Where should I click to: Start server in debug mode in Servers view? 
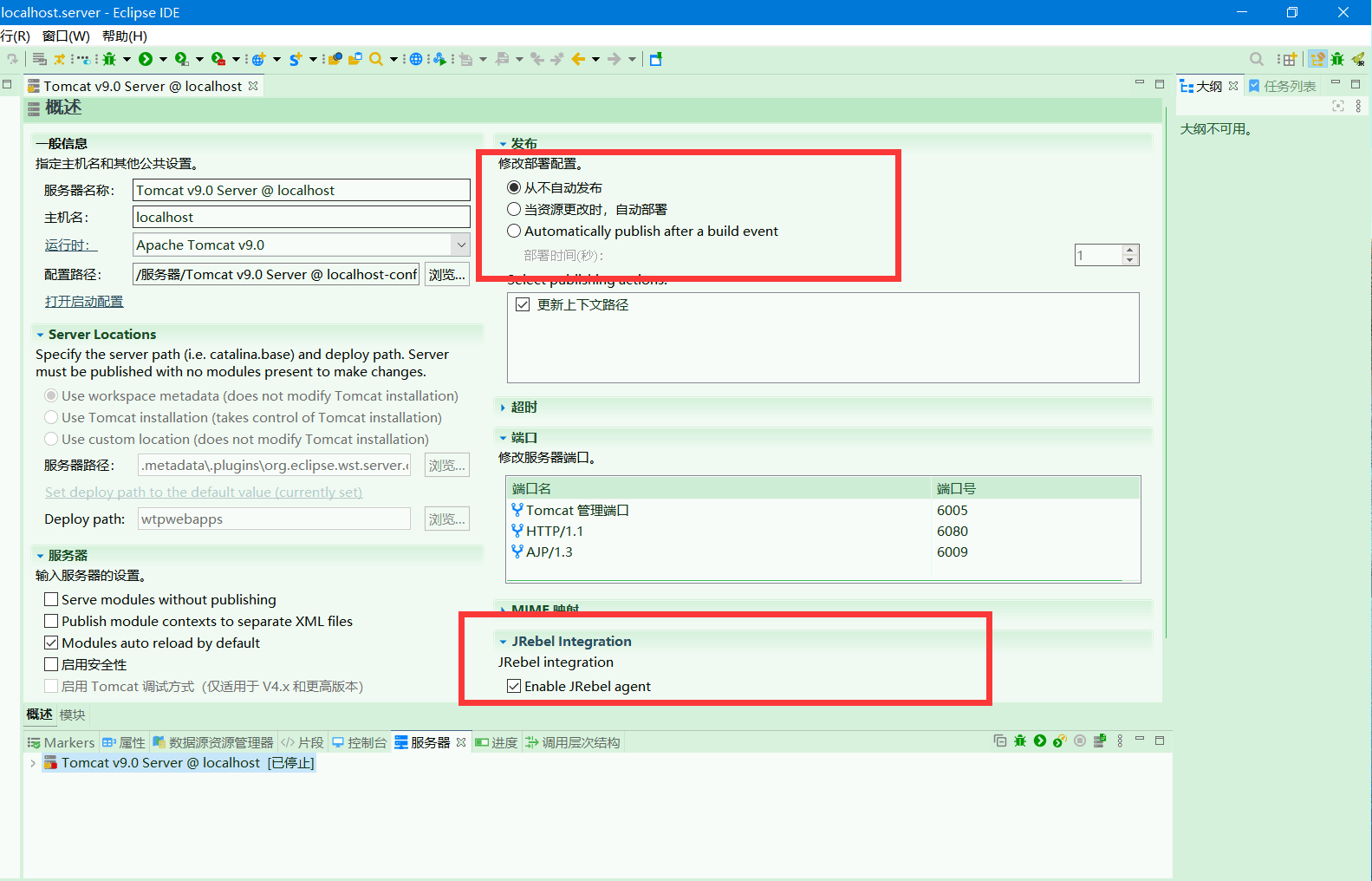[x=1020, y=741]
